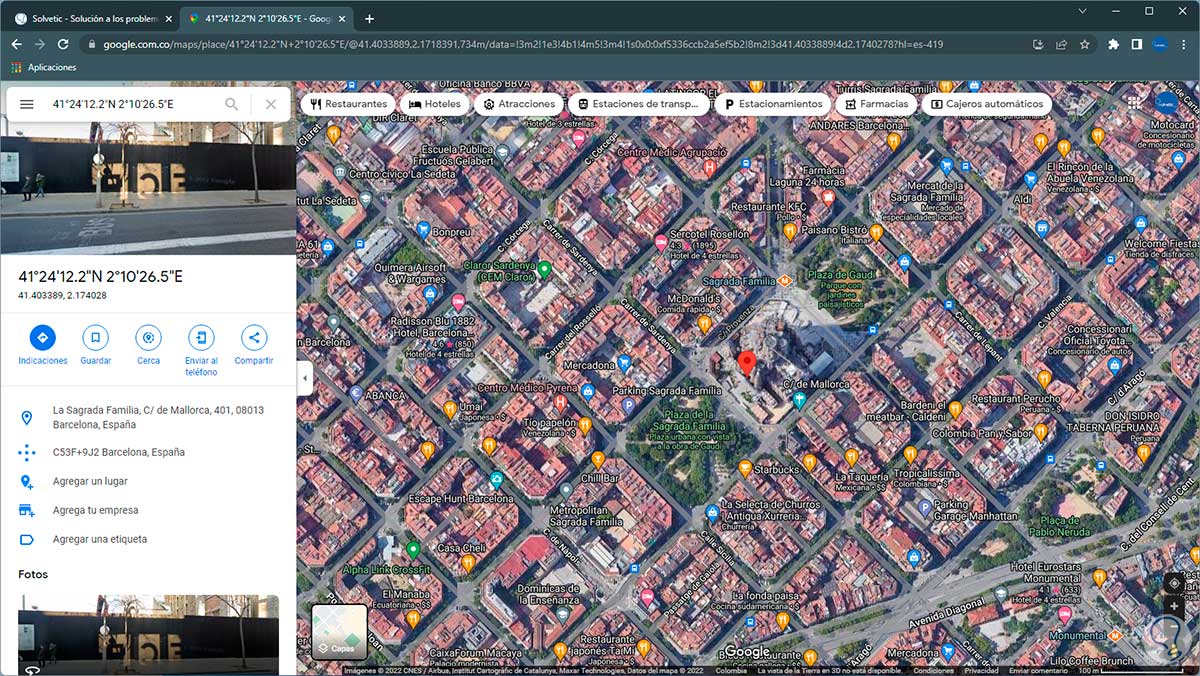Filter map by Restaurantes chip
The image size is (1200, 676).
point(348,104)
